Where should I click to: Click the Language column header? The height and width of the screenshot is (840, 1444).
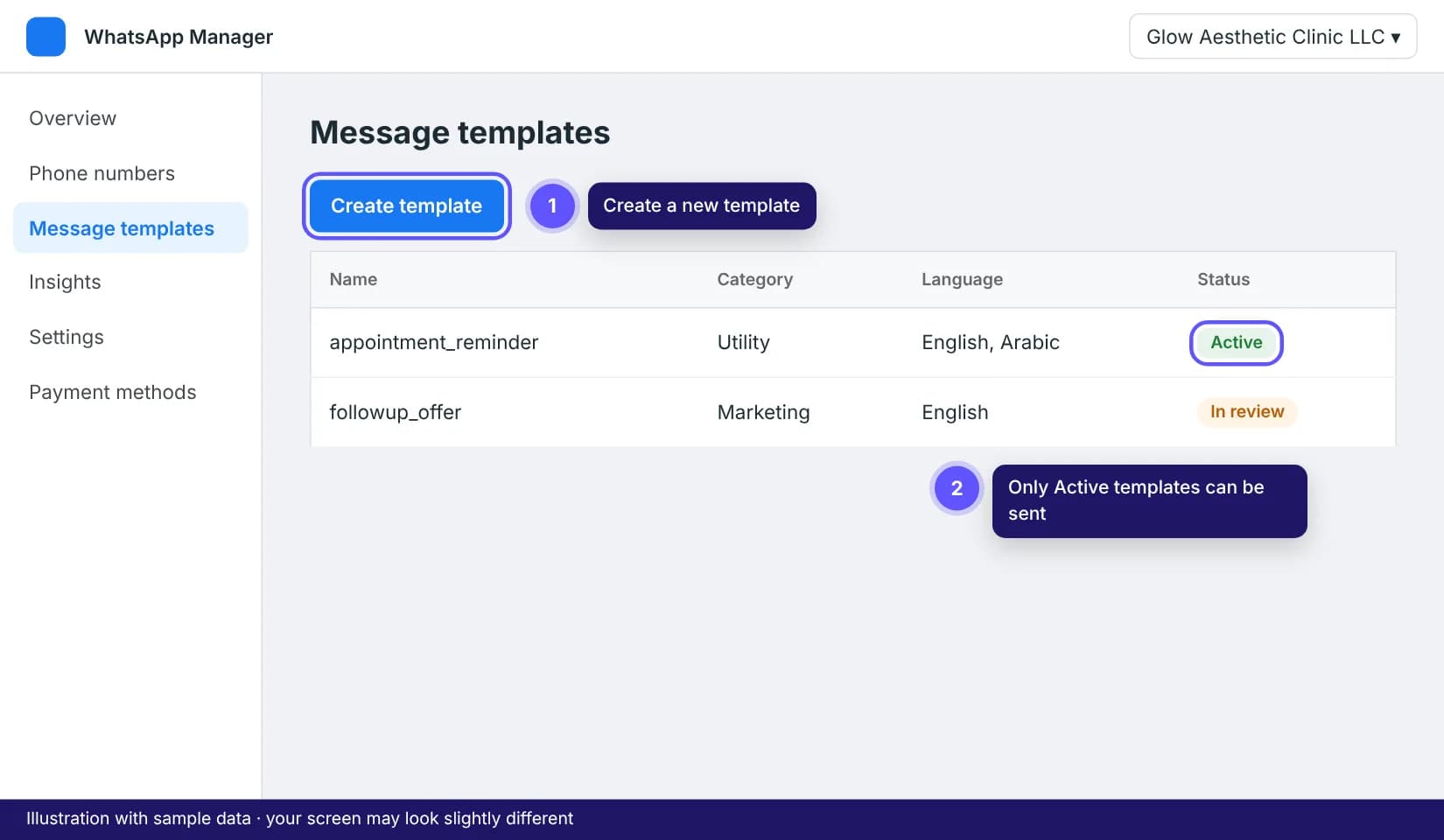(962, 279)
